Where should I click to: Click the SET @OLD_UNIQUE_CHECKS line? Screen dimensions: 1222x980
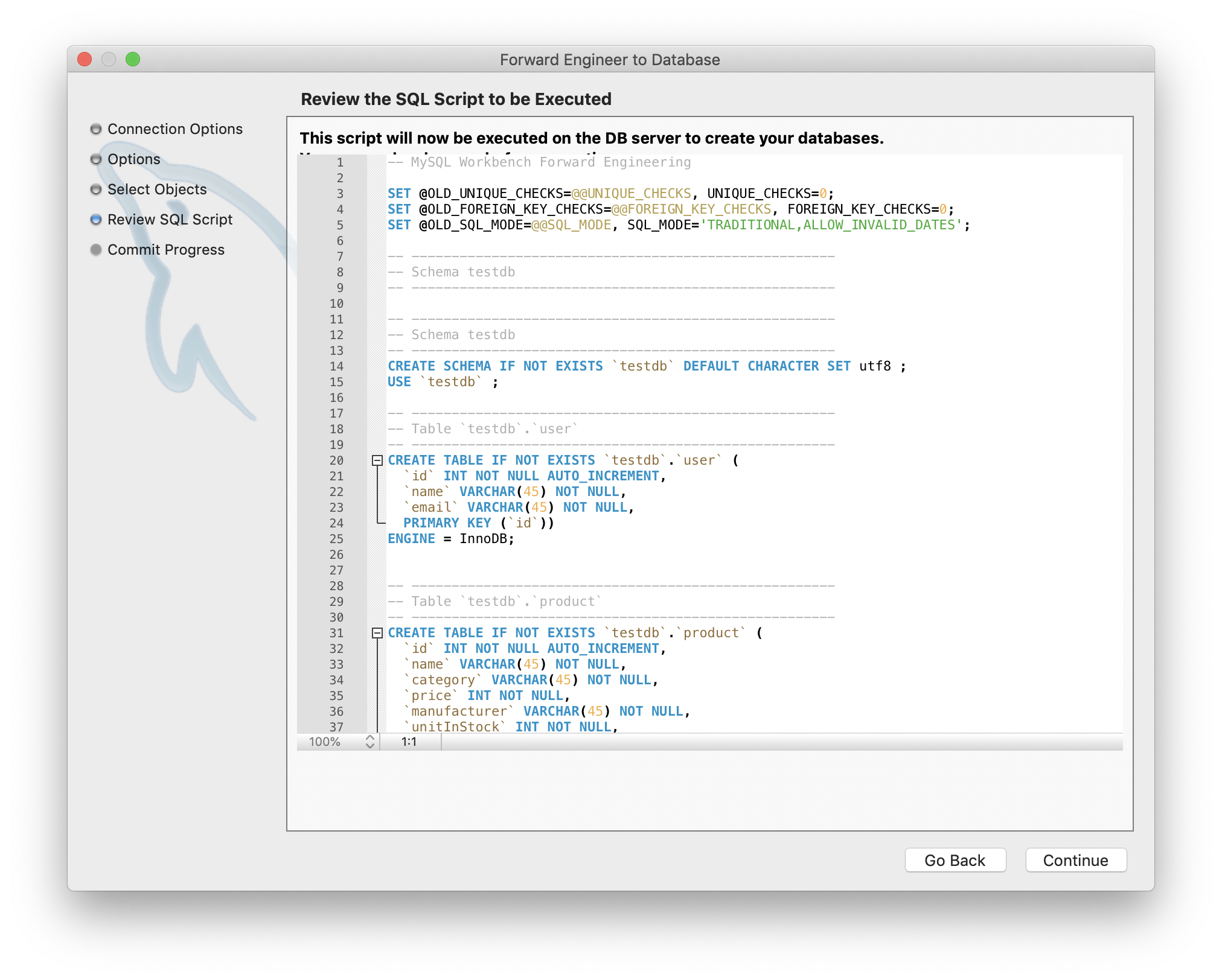[610, 194]
